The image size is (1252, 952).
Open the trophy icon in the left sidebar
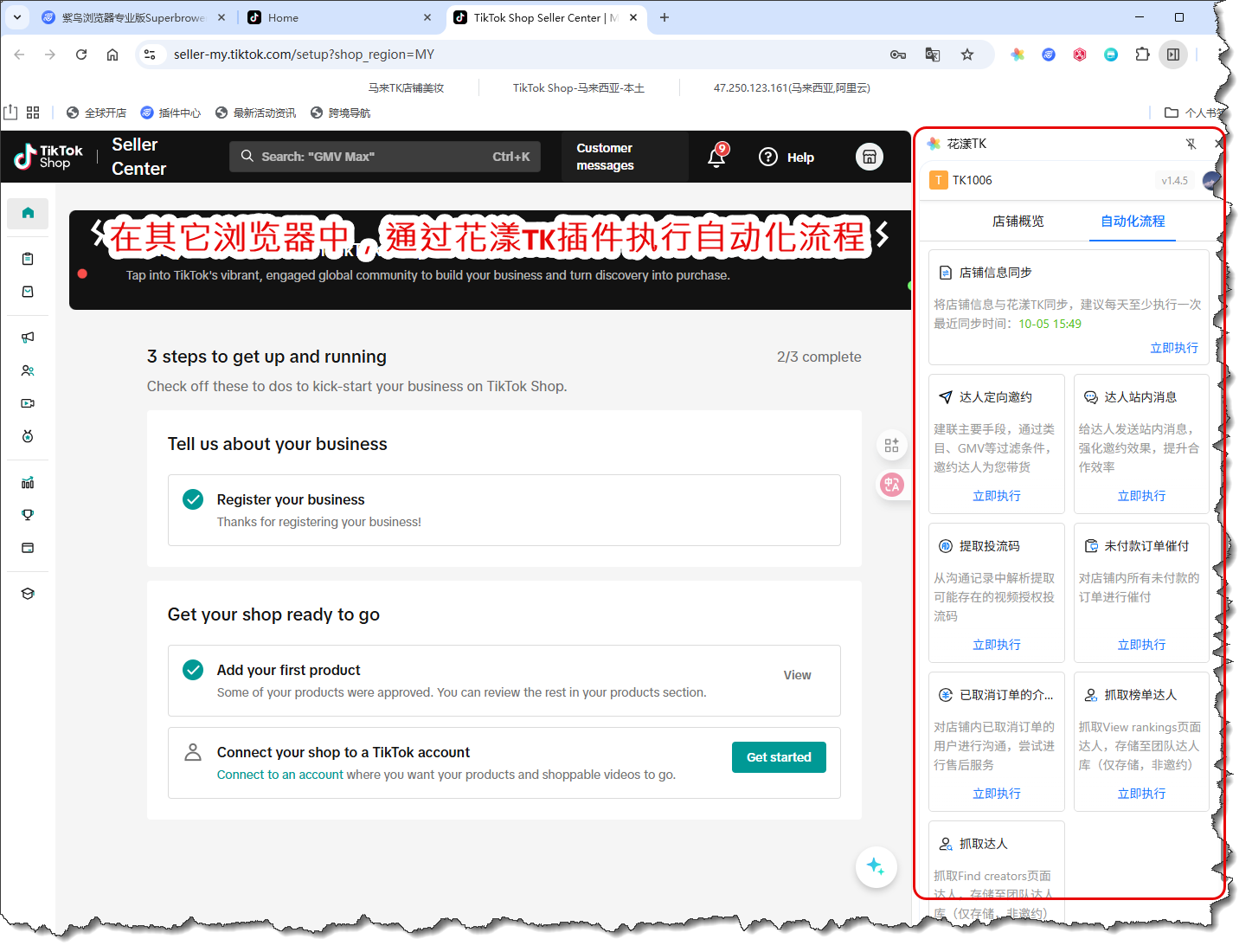tap(28, 515)
